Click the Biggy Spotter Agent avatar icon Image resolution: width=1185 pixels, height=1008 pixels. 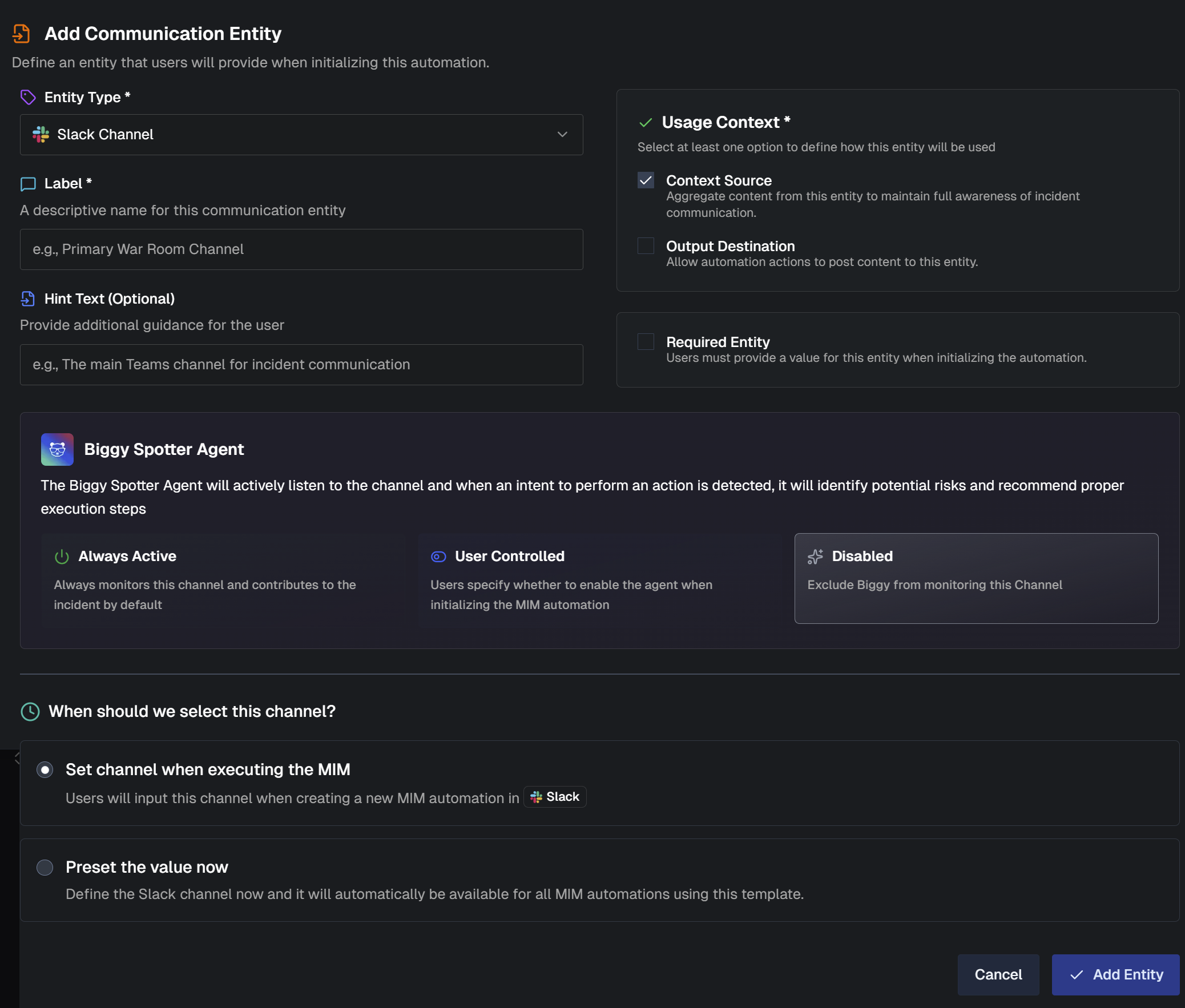pos(57,449)
